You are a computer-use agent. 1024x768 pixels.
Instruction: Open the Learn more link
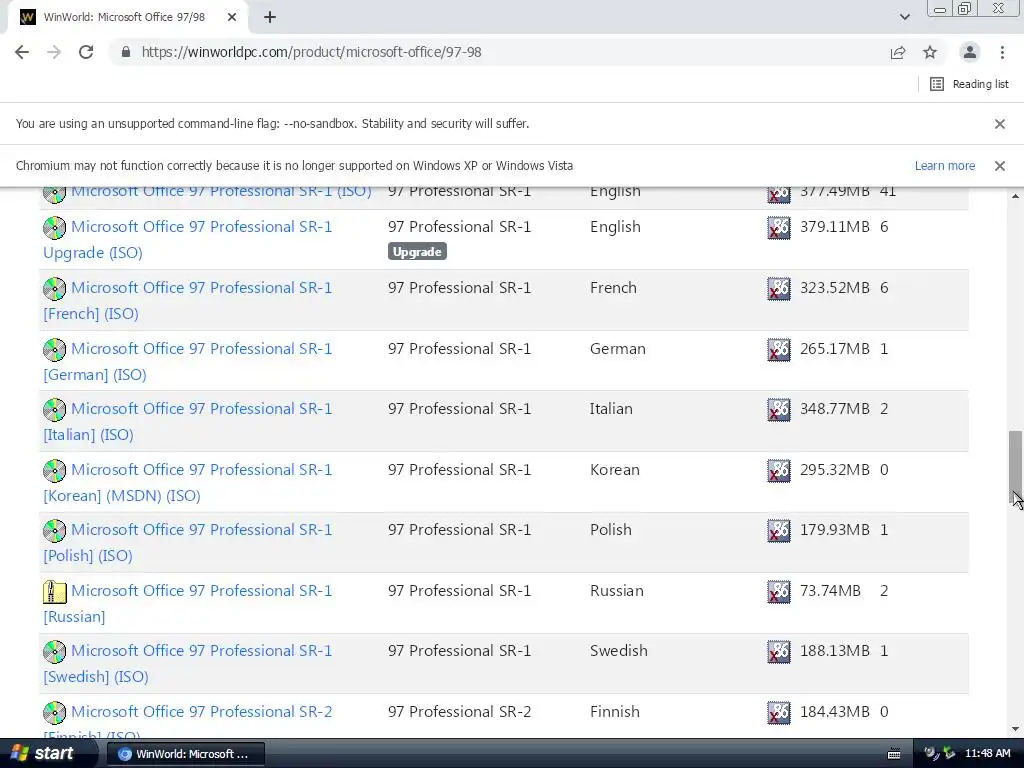(944, 166)
